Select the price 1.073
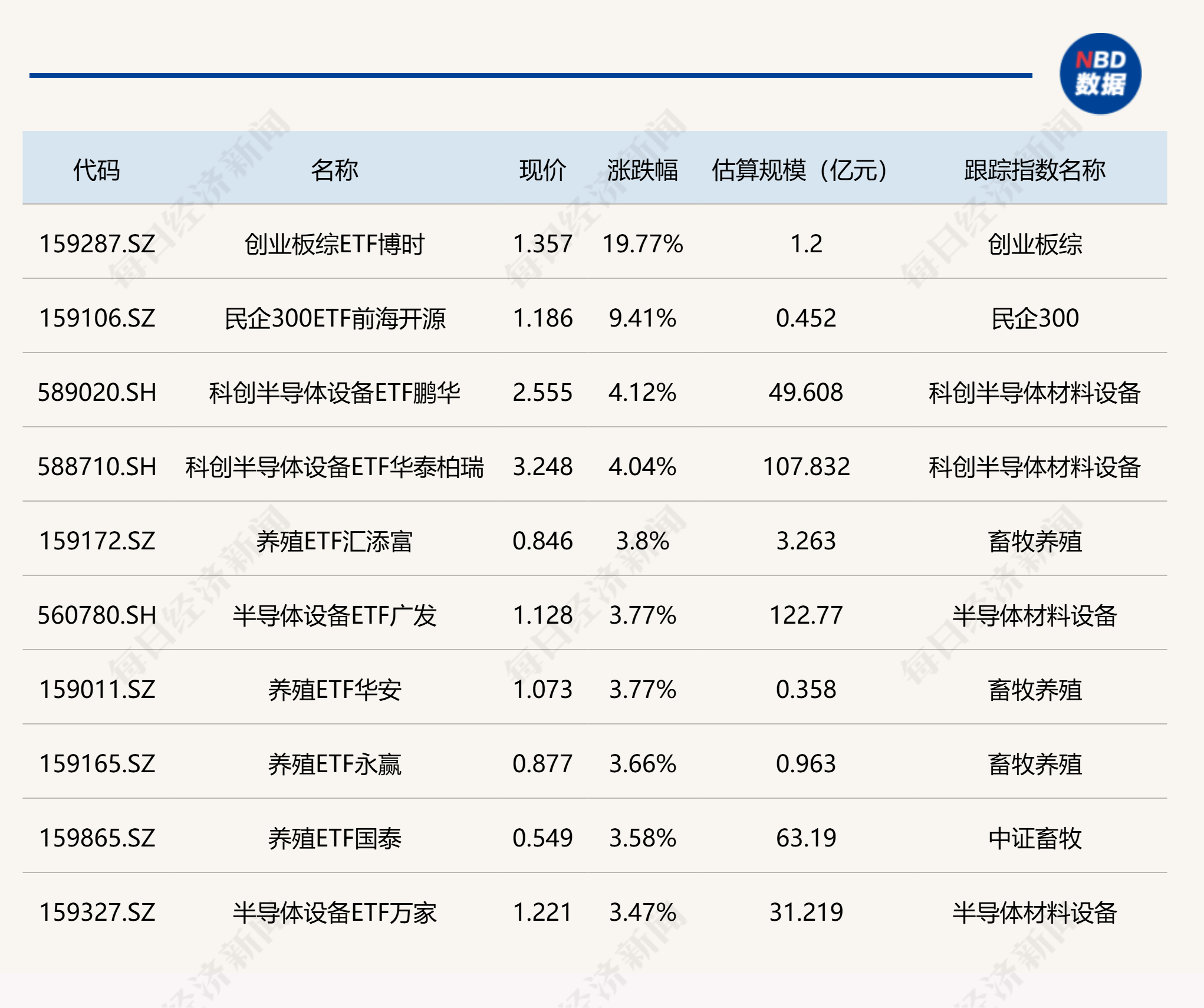Screen dimensions: 1204x1008 point(542,690)
